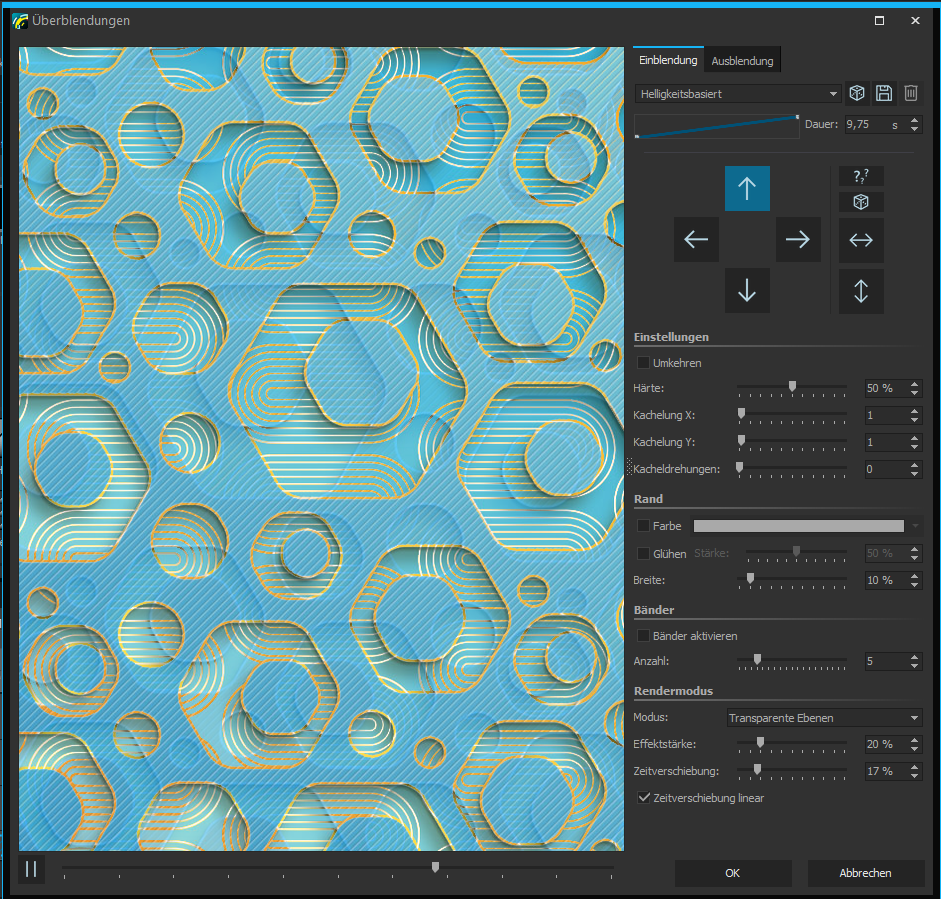Uncheck Zeitverschiebung linear
This screenshot has height=899, width=941.
pyautogui.click(x=644, y=798)
